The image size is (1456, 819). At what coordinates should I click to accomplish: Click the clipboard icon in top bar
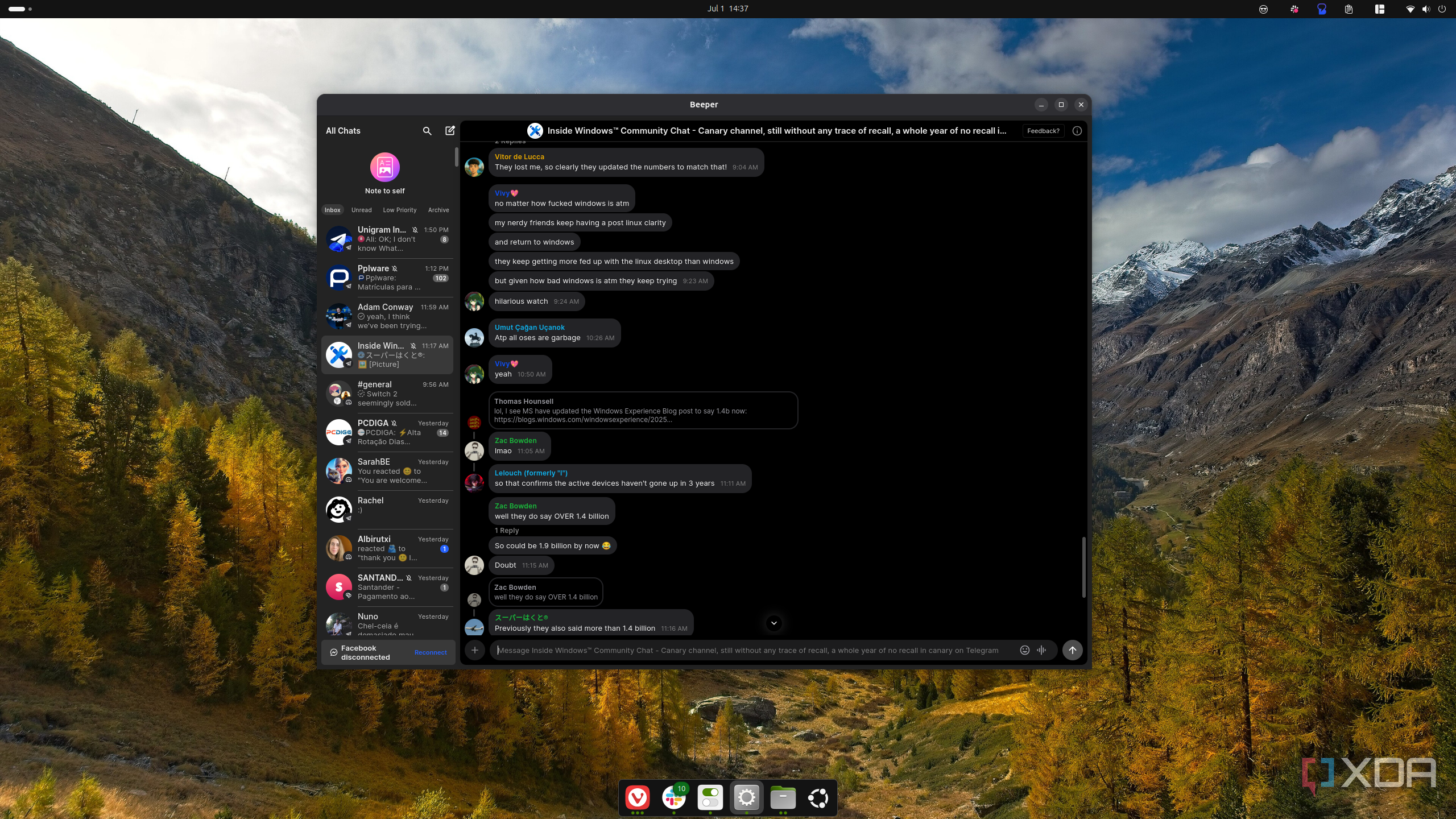1349,9
